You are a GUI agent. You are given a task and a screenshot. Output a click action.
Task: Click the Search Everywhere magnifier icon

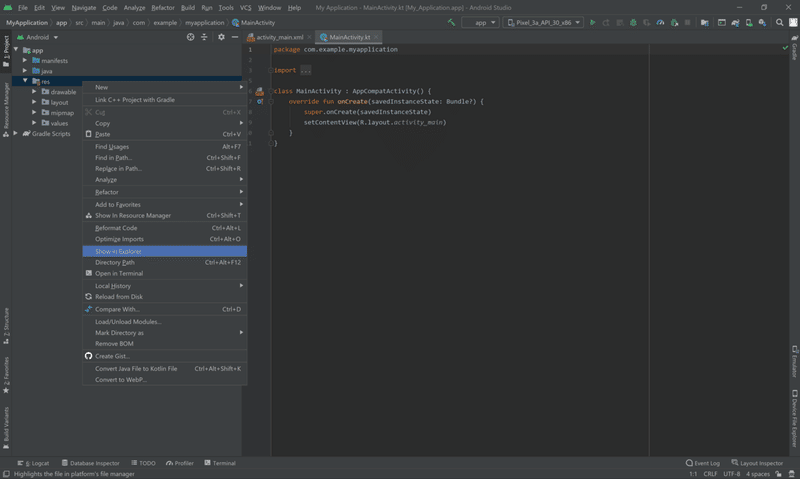tap(780, 22)
